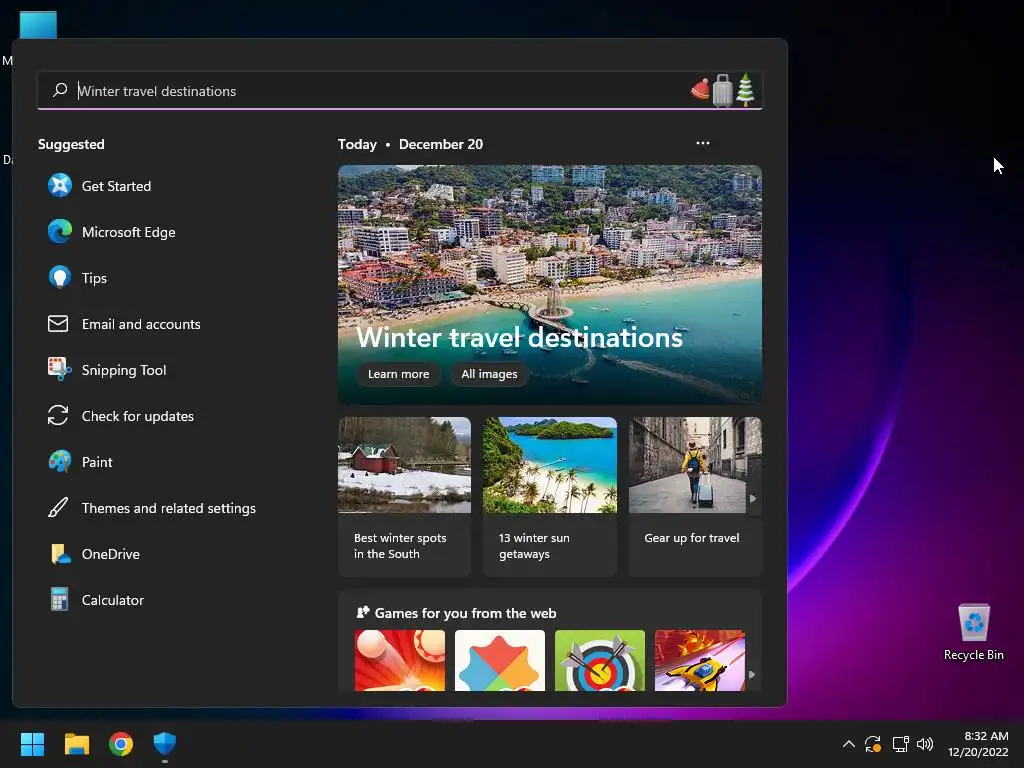Open Windows Security shield in taskbar
1024x768 pixels.
(x=165, y=744)
